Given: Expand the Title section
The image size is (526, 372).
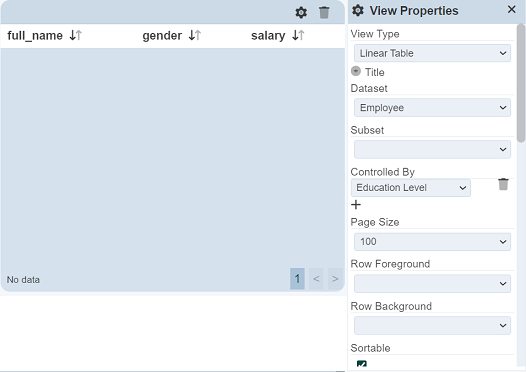Looking at the screenshot, I should pos(356,71).
